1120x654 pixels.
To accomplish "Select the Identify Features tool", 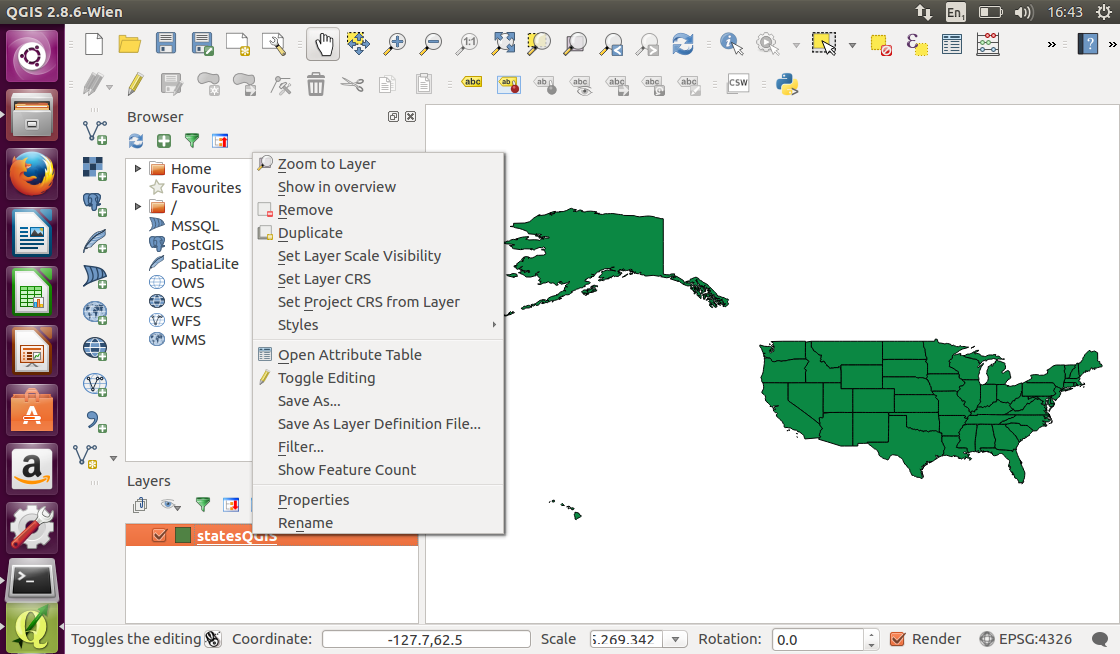I will pyautogui.click(x=731, y=44).
